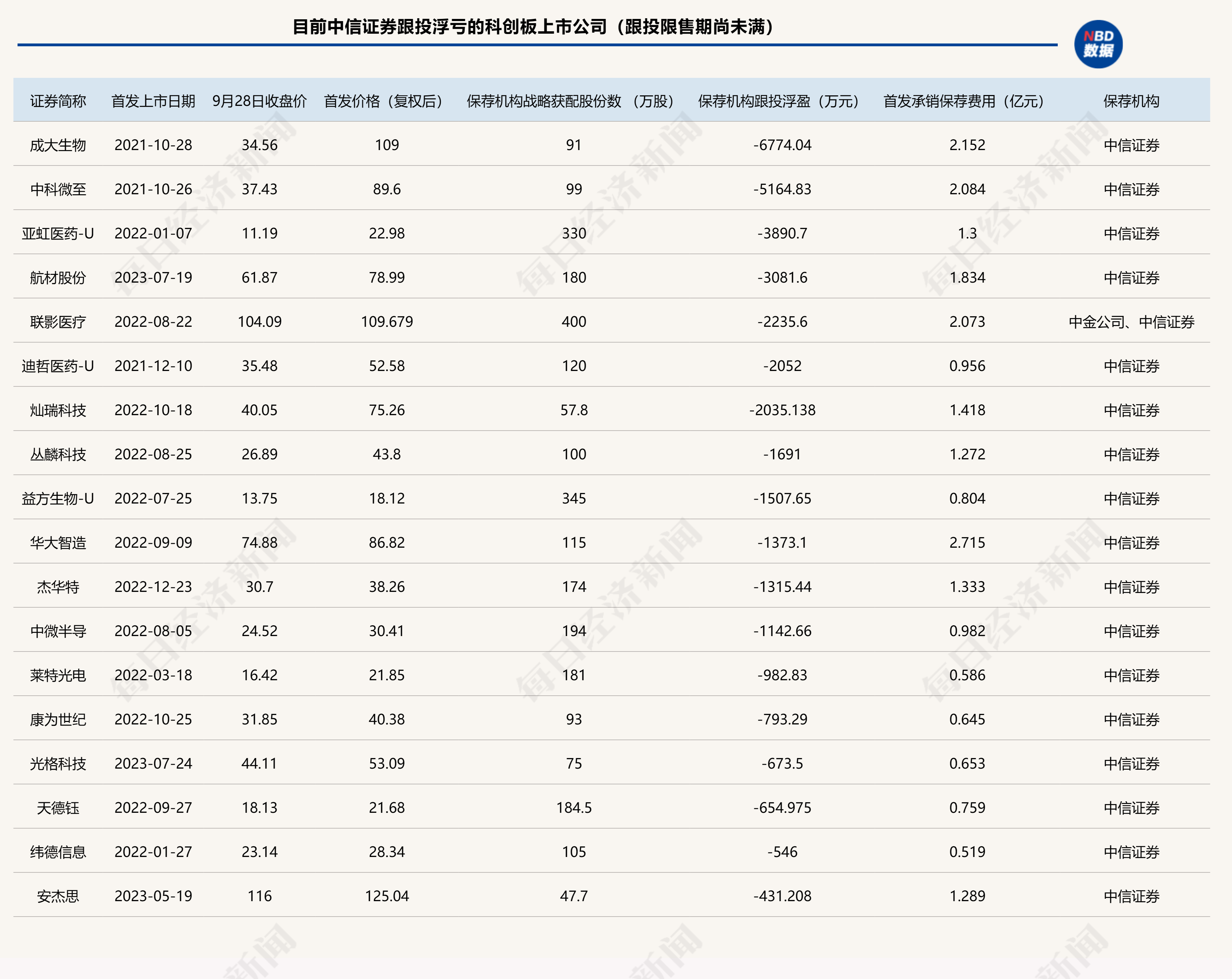Select the 天德钰 share count 184.5
The width and height of the screenshot is (1232, 979).
coord(574,808)
